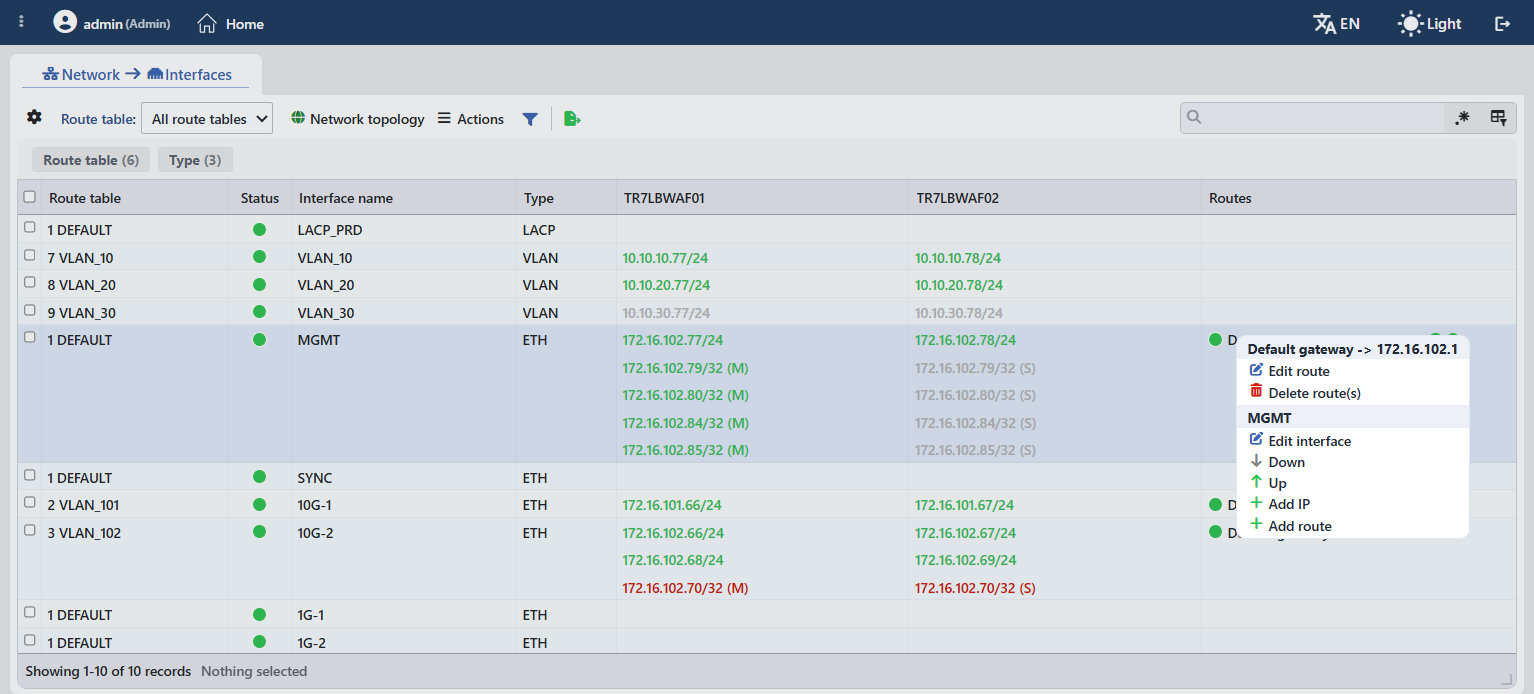Click the Home house icon
Image resolution: width=1534 pixels, height=694 pixels.
coord(207,23)
